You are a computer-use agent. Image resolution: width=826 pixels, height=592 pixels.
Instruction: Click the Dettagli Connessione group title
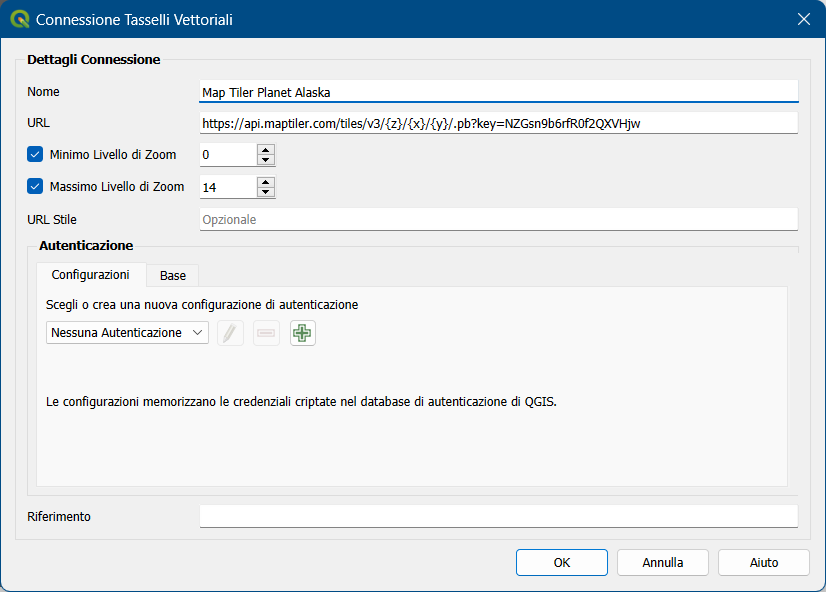coord(94,60)
